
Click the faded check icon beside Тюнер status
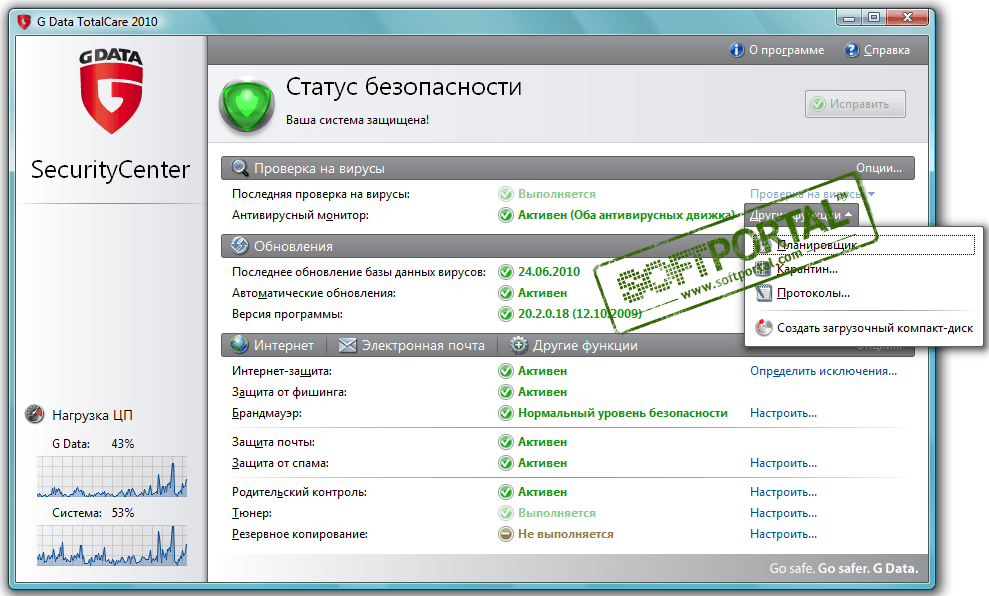pos(506,513)
